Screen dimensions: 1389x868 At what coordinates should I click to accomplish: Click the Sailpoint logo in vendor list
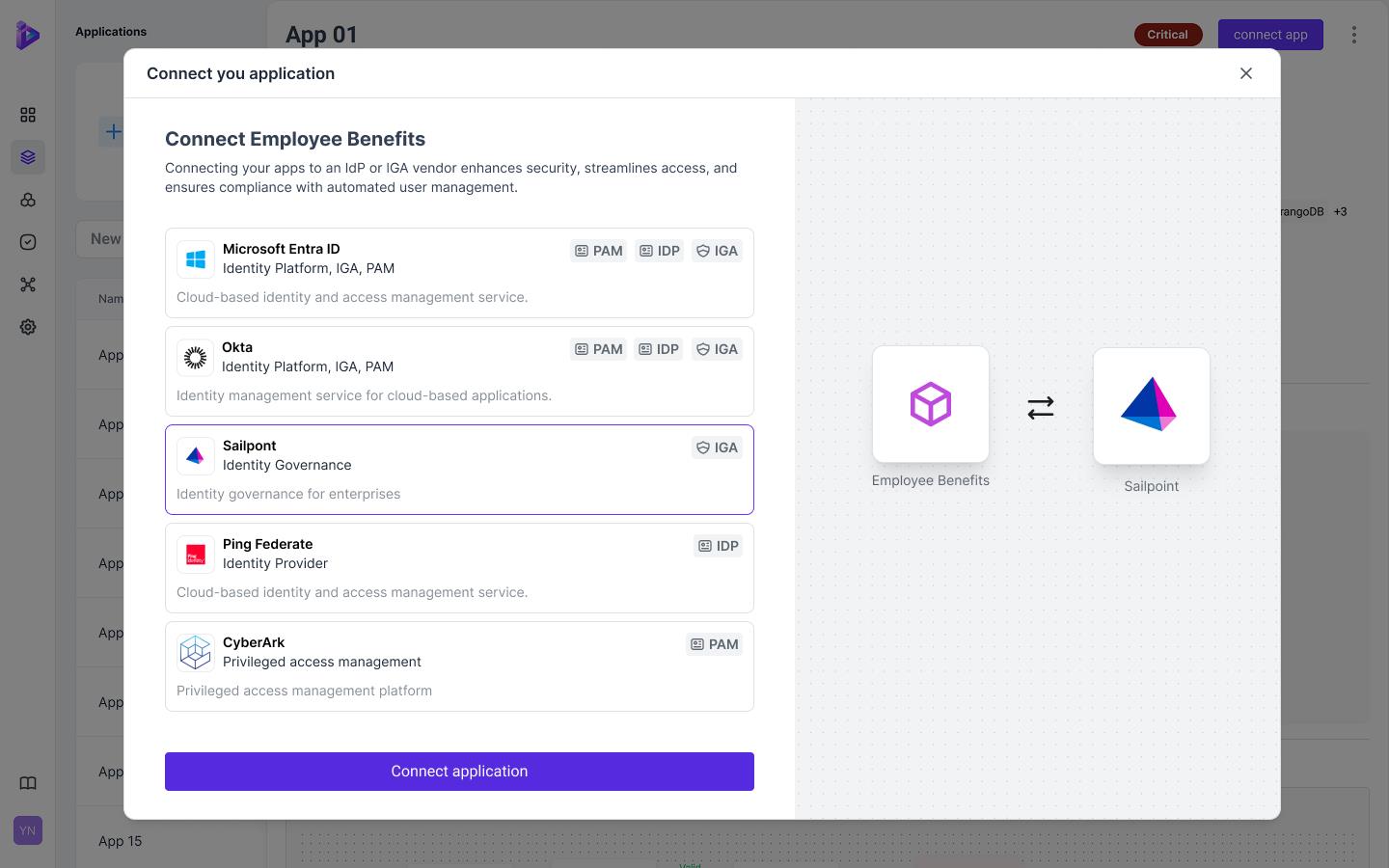tap(196, 456)
